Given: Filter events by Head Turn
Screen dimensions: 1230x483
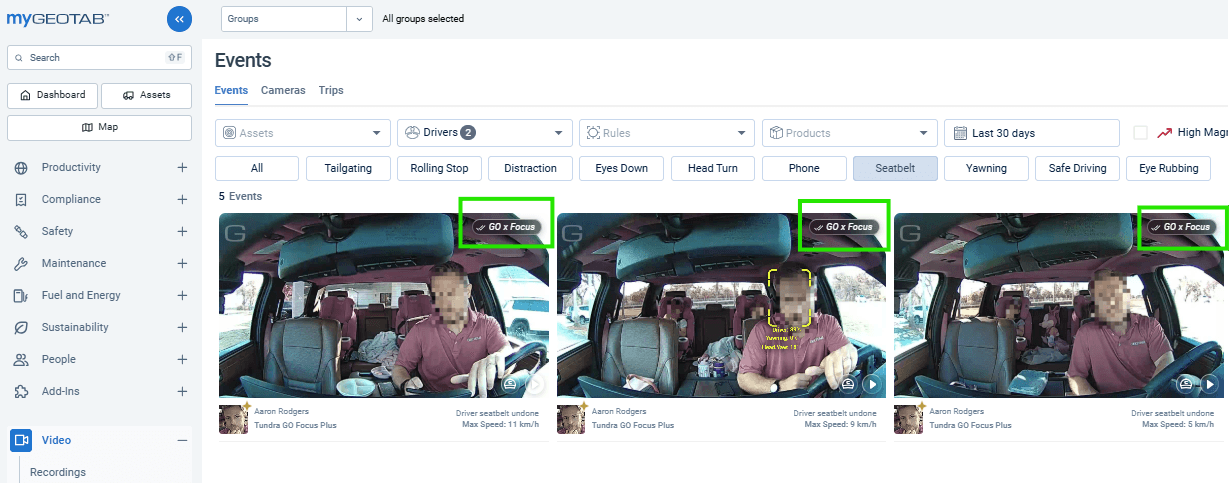Looking at the screenshot, I should (x=713, y=168).
